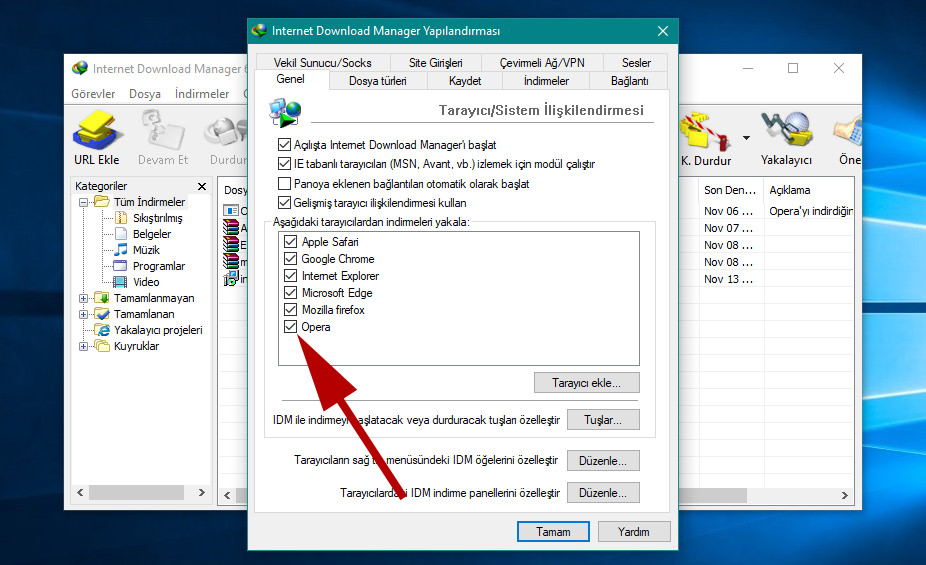Confirm with the Tamam button

[x=553, y=531]
